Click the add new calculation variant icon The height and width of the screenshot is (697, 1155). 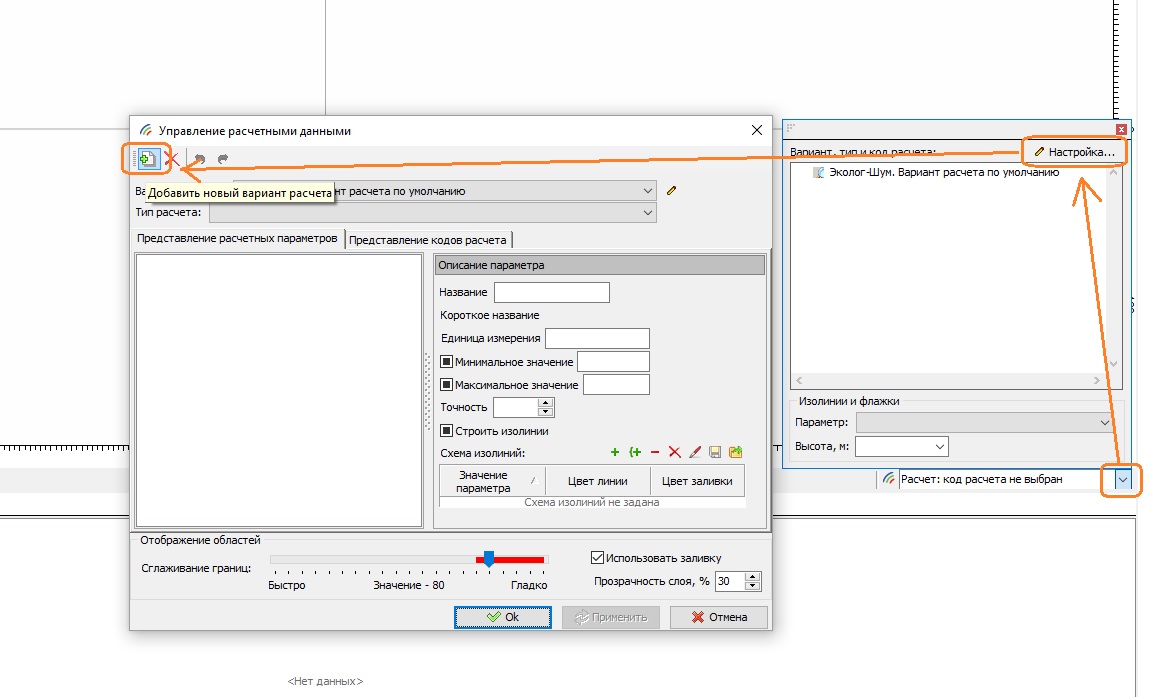pyautogui.click(x=148, y=158)
